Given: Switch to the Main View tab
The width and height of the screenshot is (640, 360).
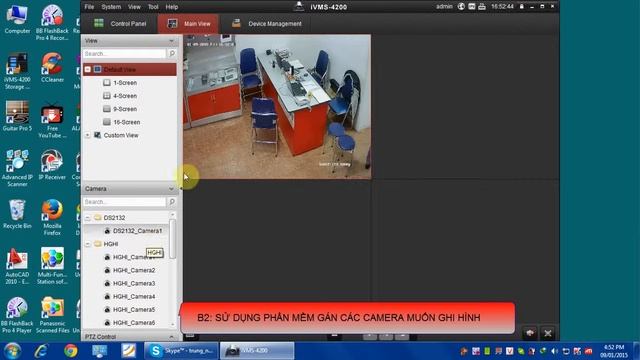Looking at the screenshot, I should pyautogui.click(x=188, y=24).
